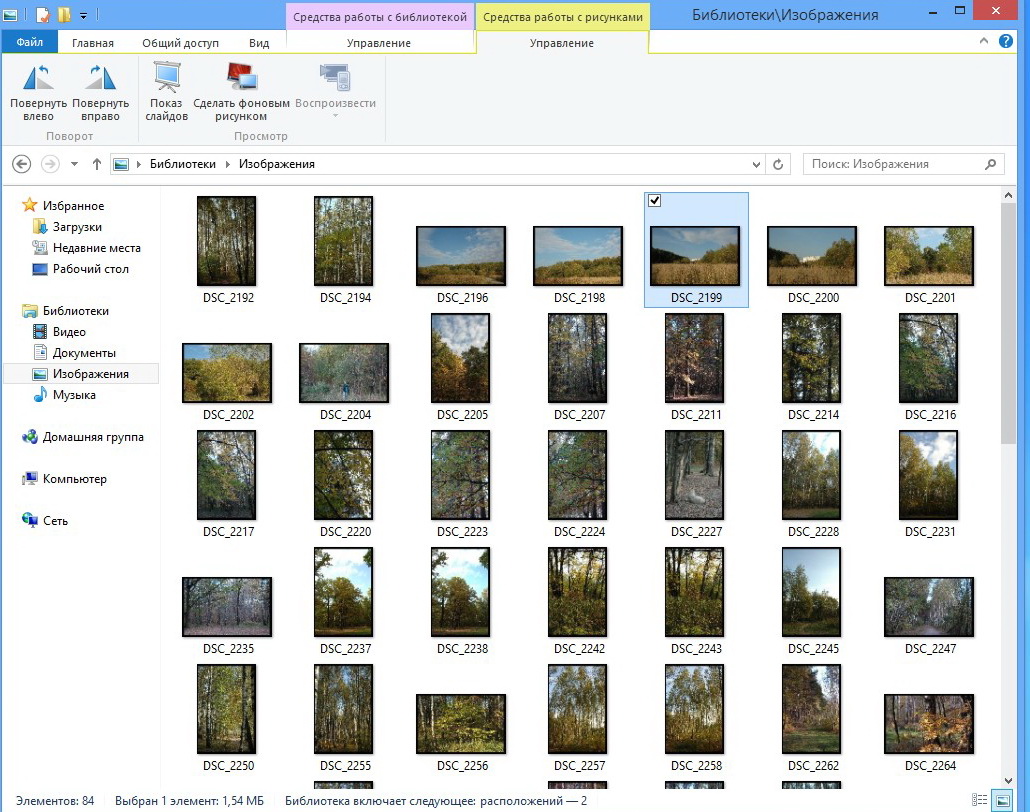1030x812 pixels.
Task: Switch to large thumbnails view icon
Action: point(1001,801)
